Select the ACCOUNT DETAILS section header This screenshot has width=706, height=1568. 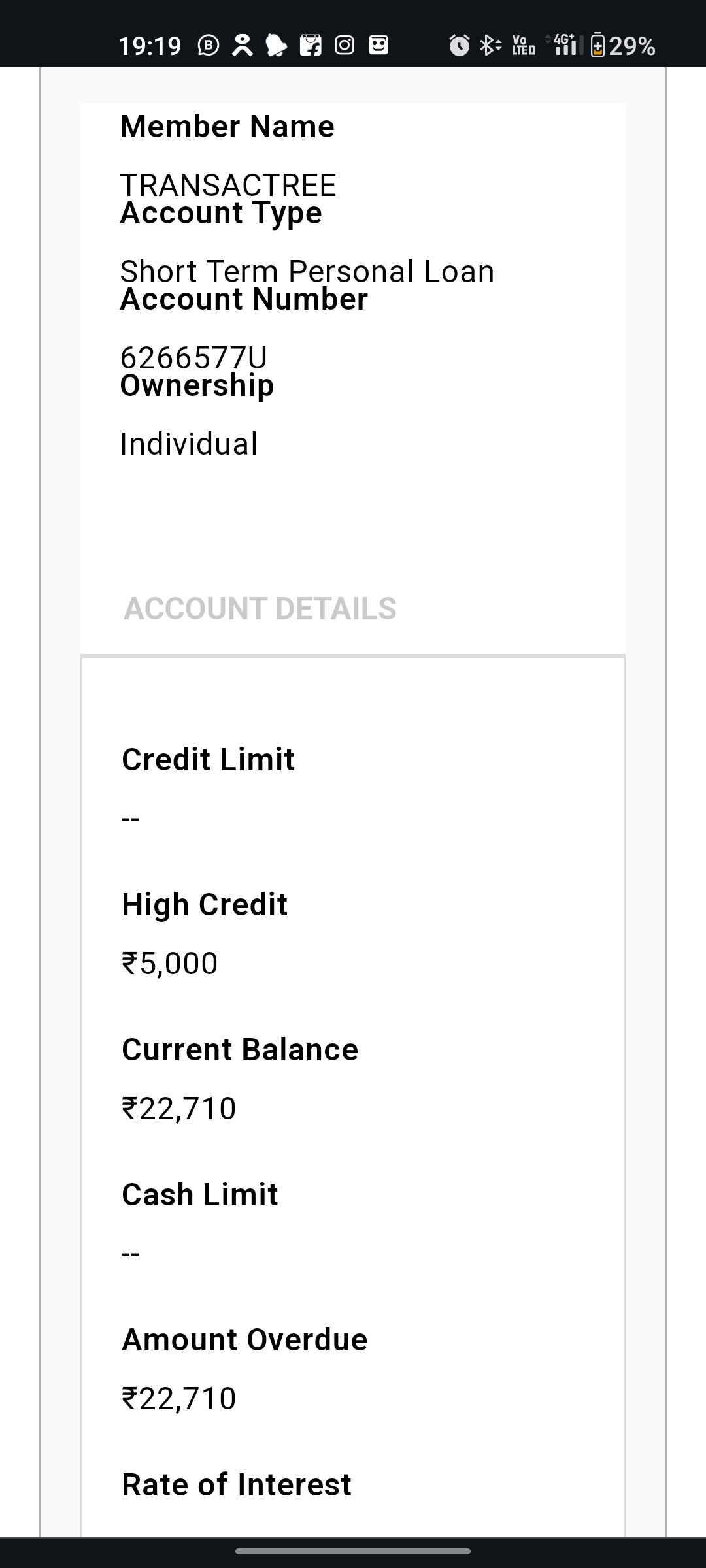[260, 608]
